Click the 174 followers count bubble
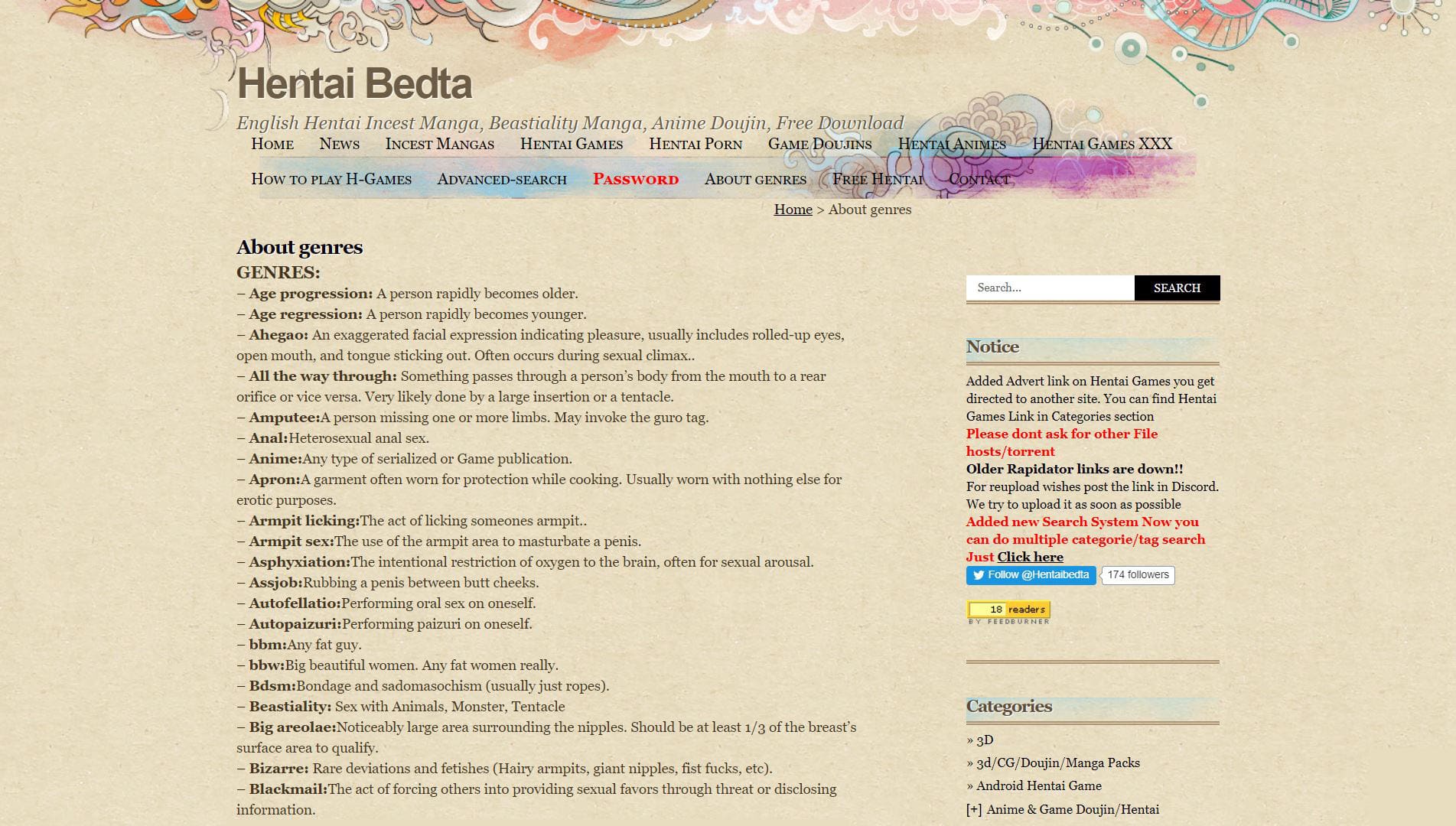Screen dimensions: 1456x826 (1138, 575)
